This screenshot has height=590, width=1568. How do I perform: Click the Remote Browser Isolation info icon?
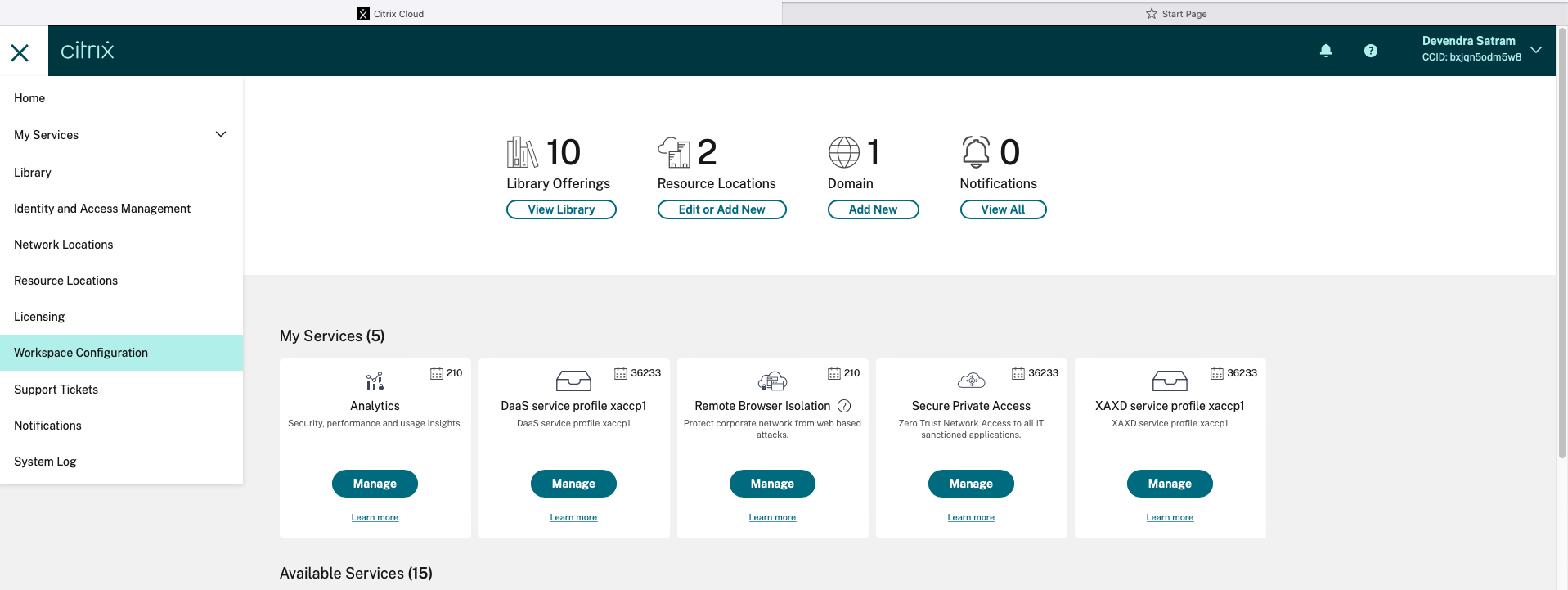click(x=844, y=406)
